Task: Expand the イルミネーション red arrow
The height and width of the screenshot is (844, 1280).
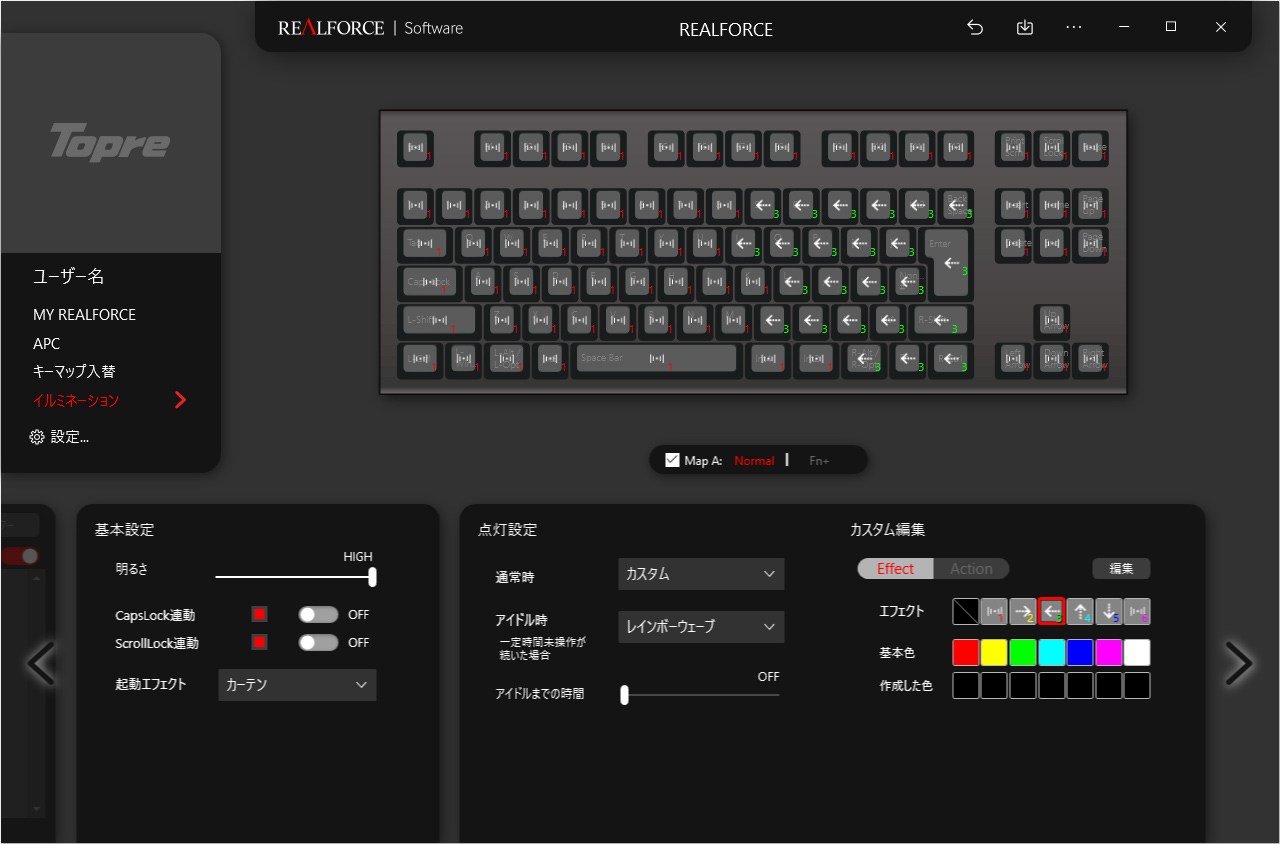Action: (180, 400)
